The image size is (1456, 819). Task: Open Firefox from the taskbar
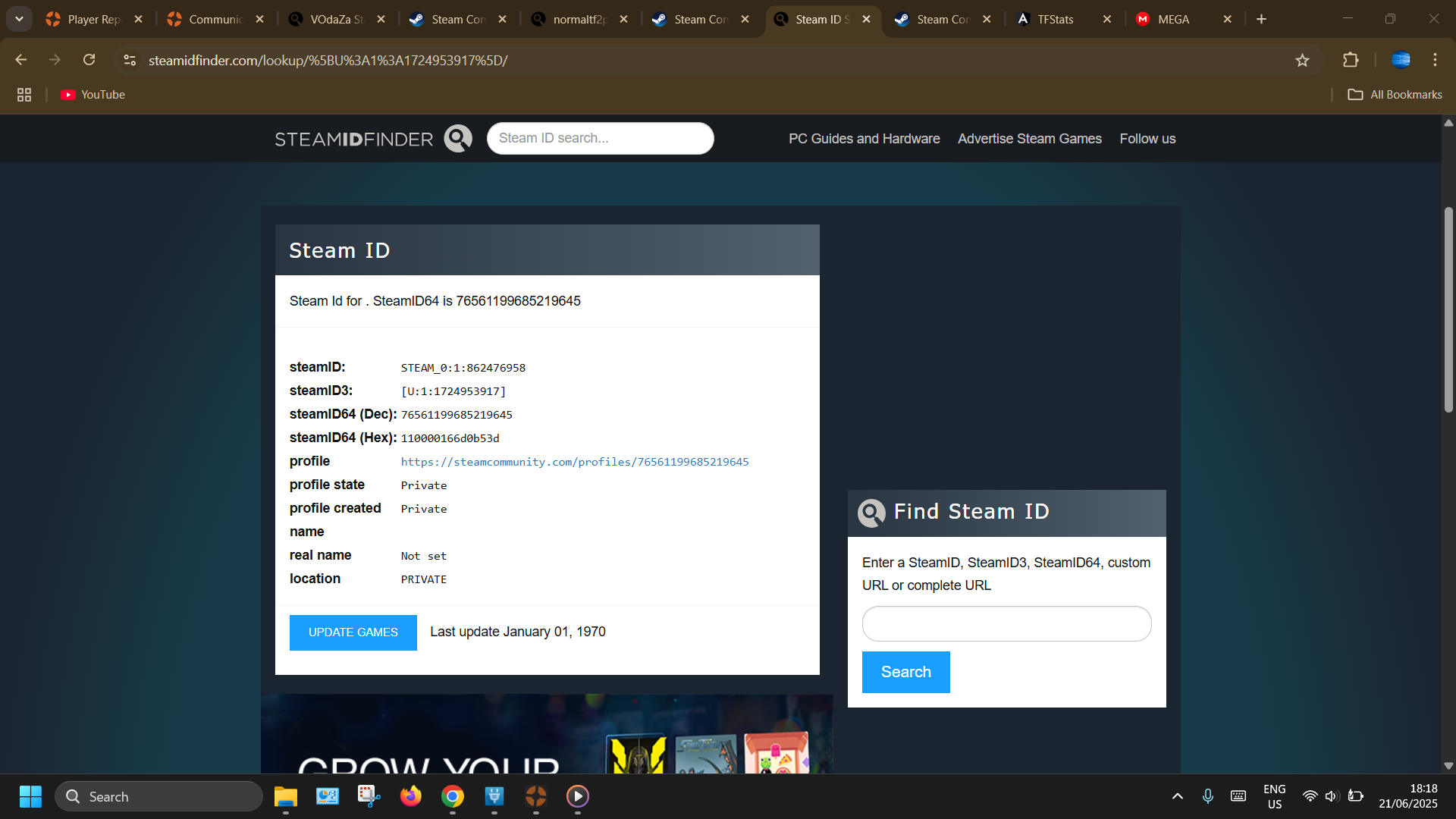click(411, 796)
